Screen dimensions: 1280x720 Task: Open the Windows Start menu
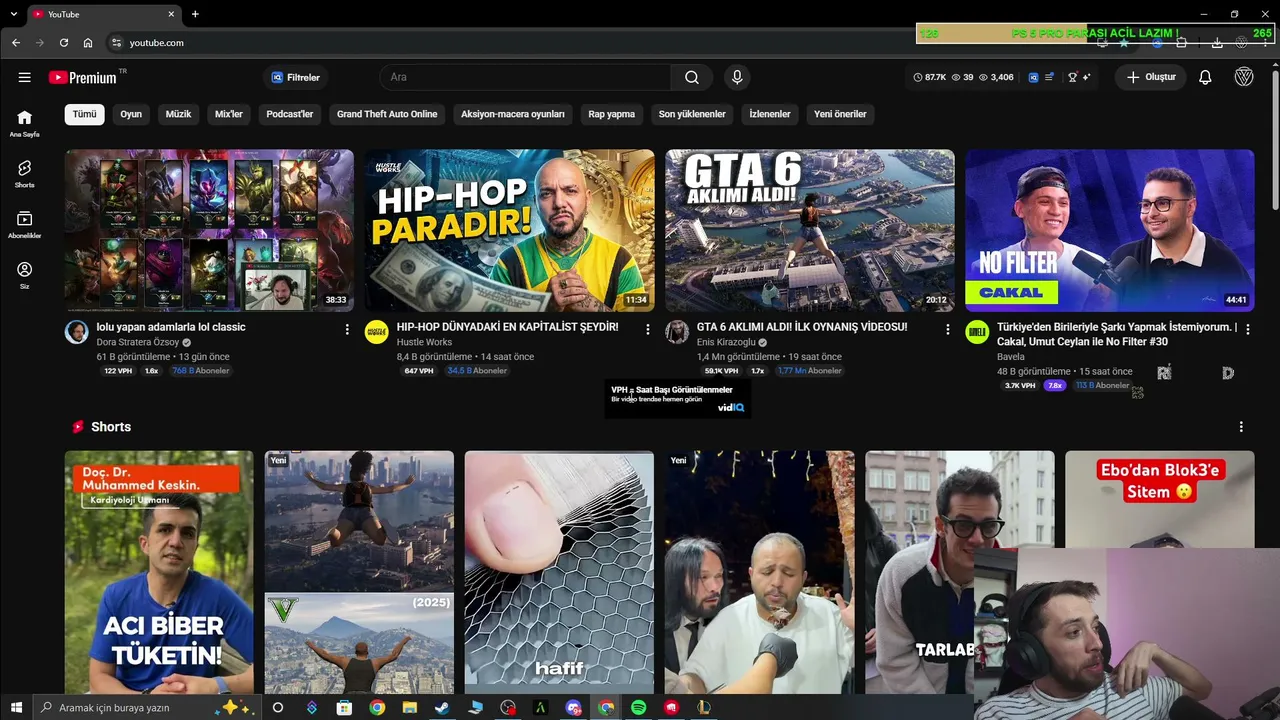click(x=16, y=707)
